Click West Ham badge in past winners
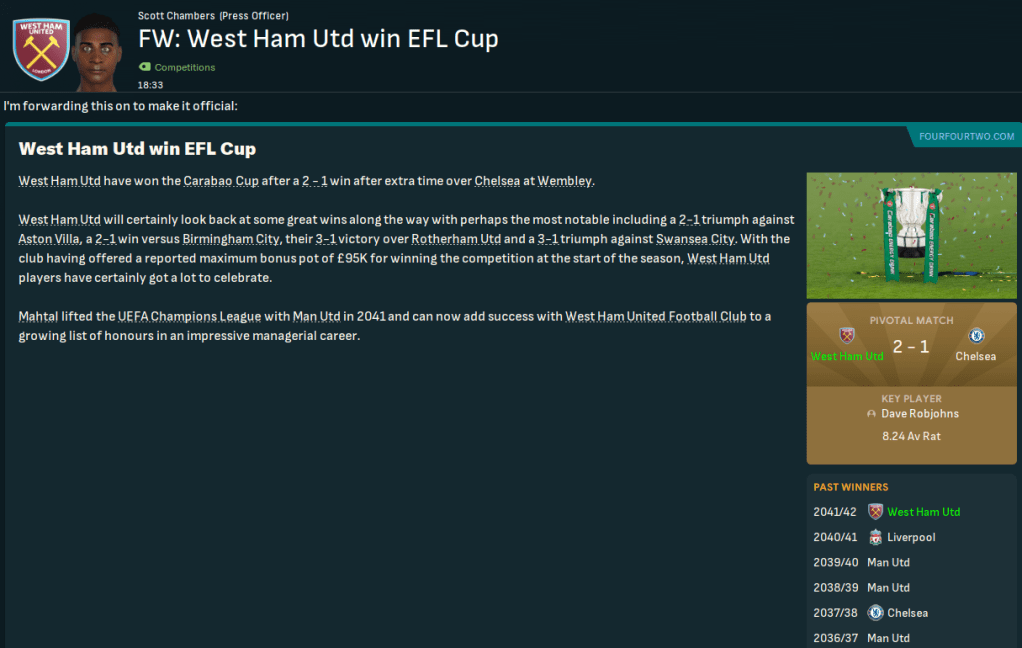The height and width of the screenshot is (648, 1022). (x=876, y=512)
